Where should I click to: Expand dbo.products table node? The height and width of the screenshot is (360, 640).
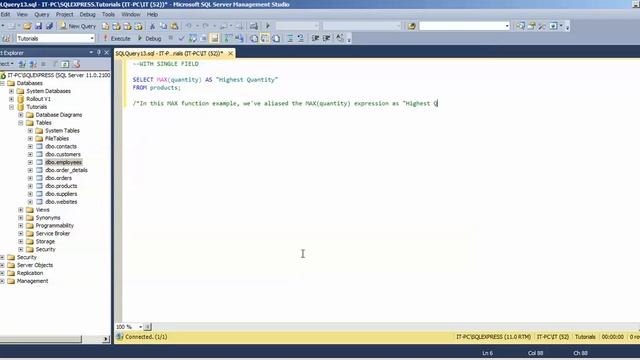(30, 186)
